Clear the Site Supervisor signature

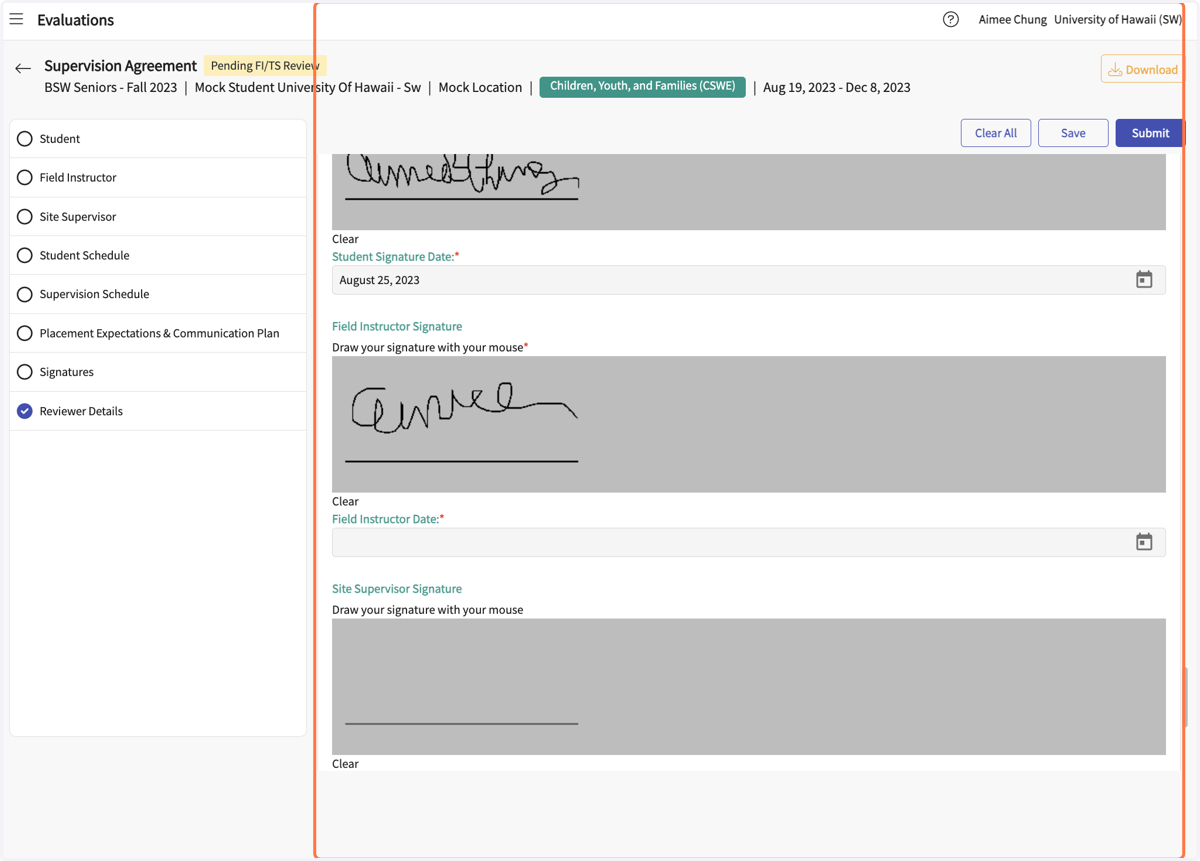345,763
